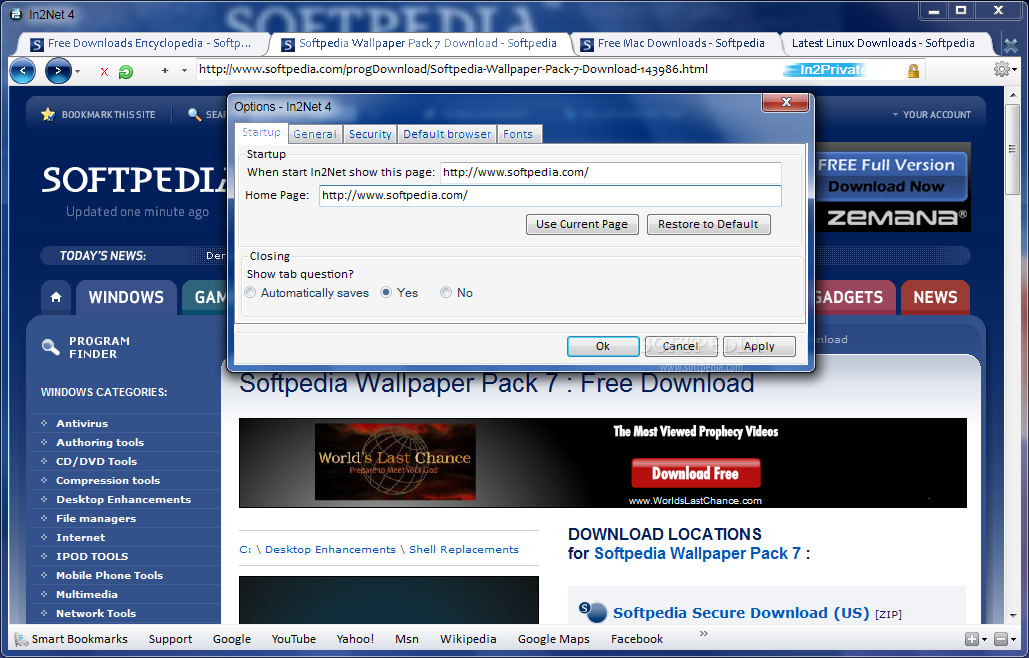This screenshot has width=1029, height=658.
Task: Stop loading with the red X icon
Action: 104,72
